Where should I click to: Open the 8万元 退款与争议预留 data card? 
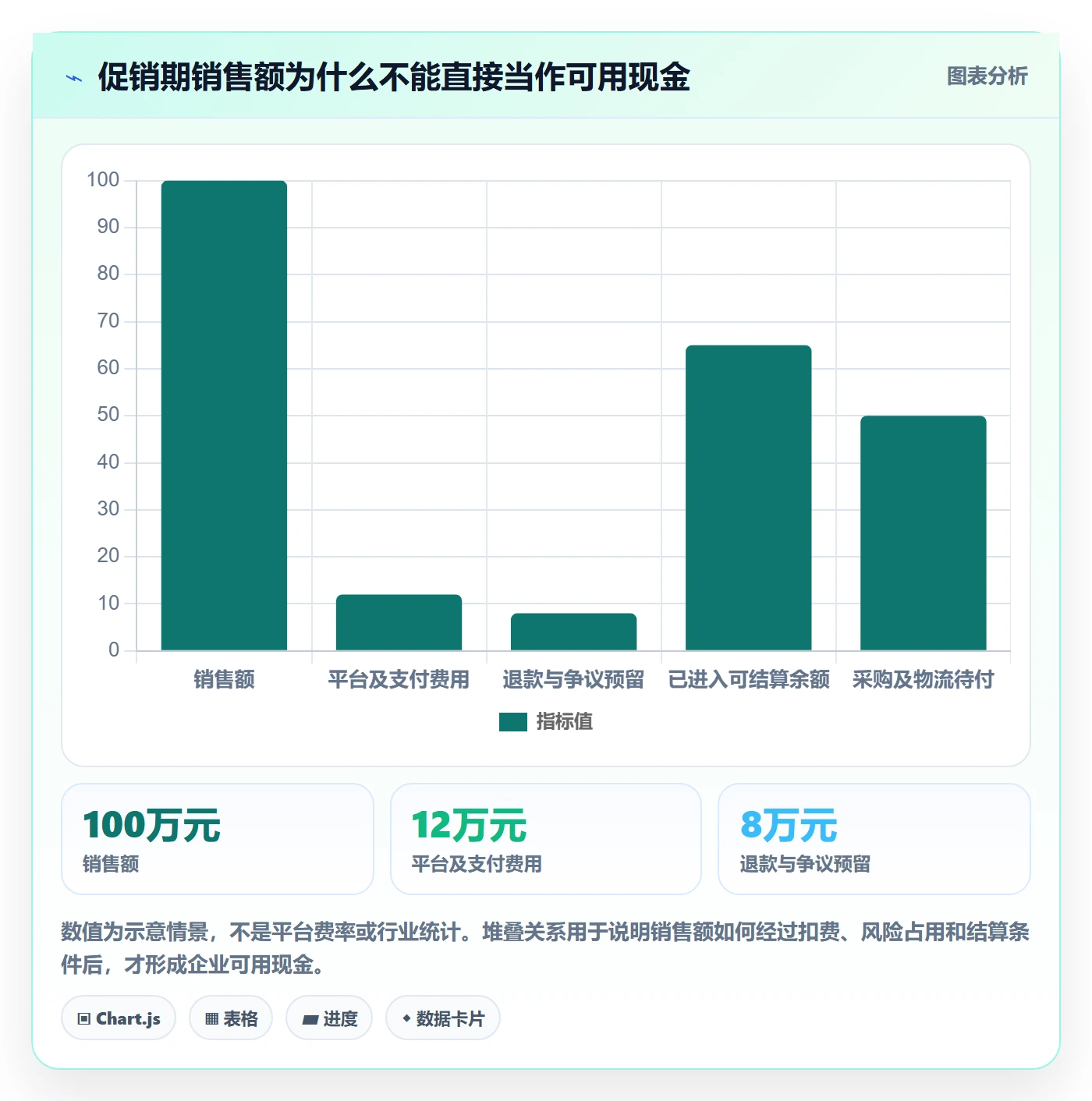(874, 839)
